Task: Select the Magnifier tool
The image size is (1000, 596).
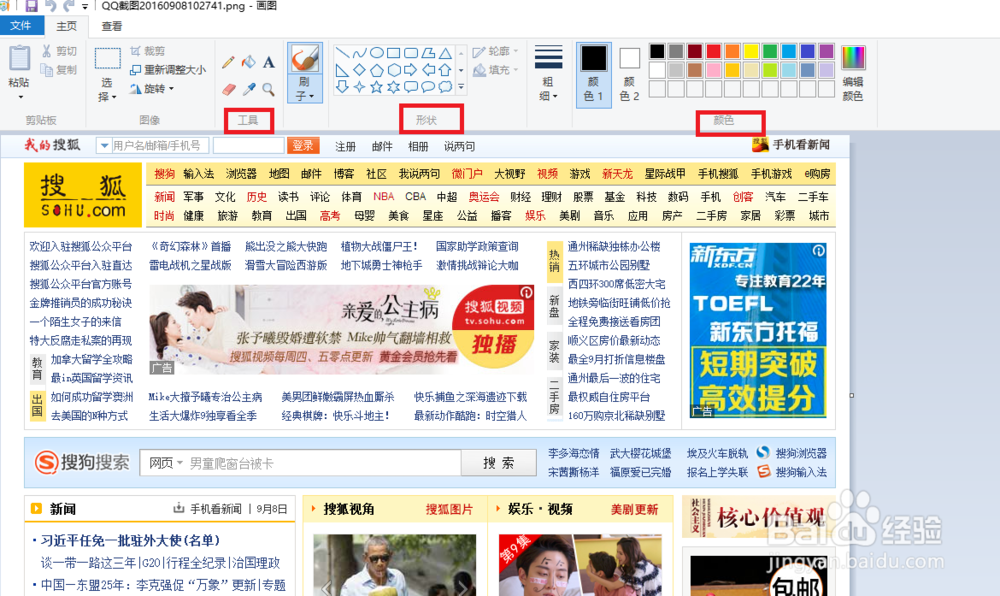Action: [268, 89]
